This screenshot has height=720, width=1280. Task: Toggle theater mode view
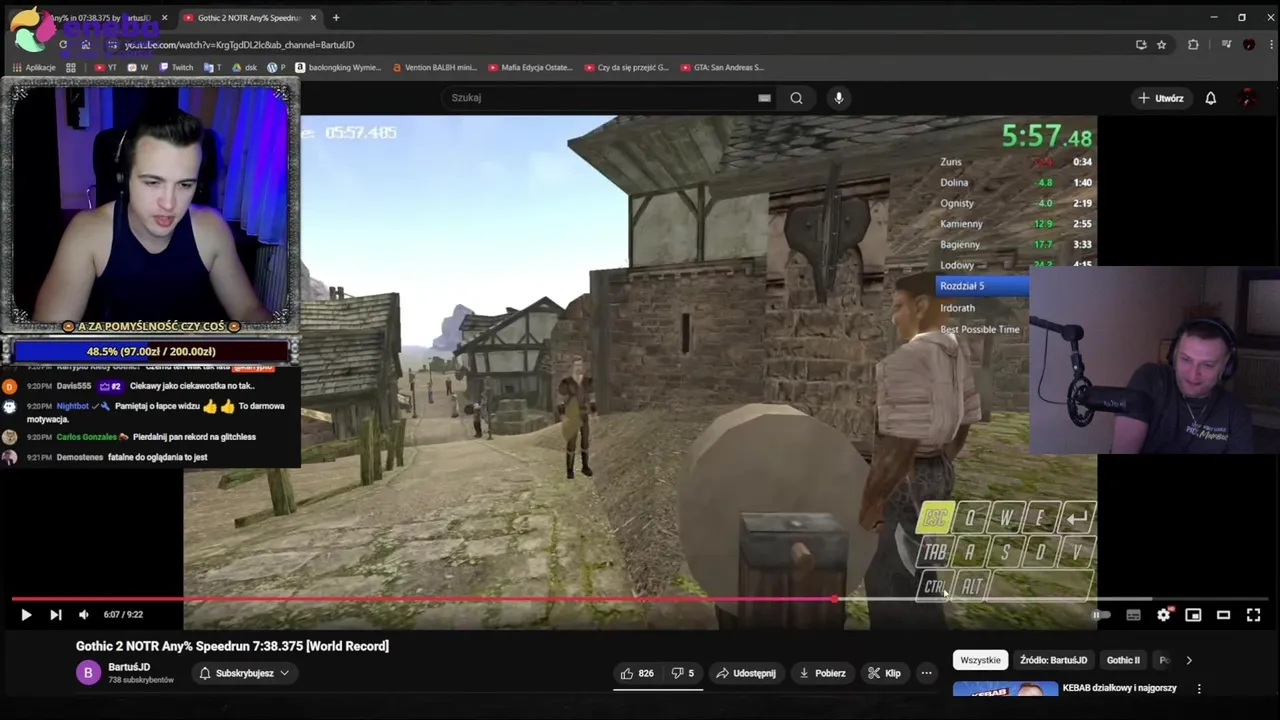pyautogui.click(x=1223, y=615)
